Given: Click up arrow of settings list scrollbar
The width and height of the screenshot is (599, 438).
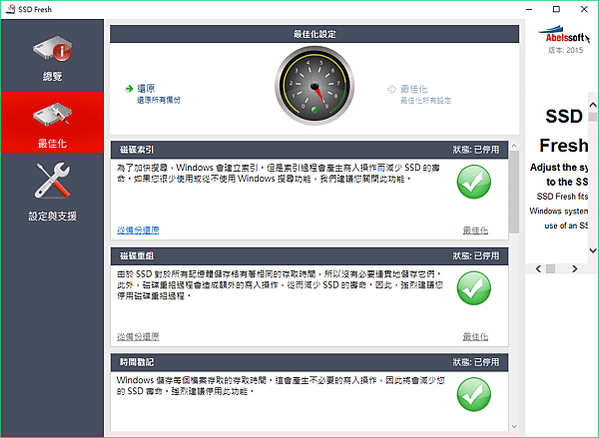Looking at the screenshot, I should pyautogui.click(x=514, y=146).
